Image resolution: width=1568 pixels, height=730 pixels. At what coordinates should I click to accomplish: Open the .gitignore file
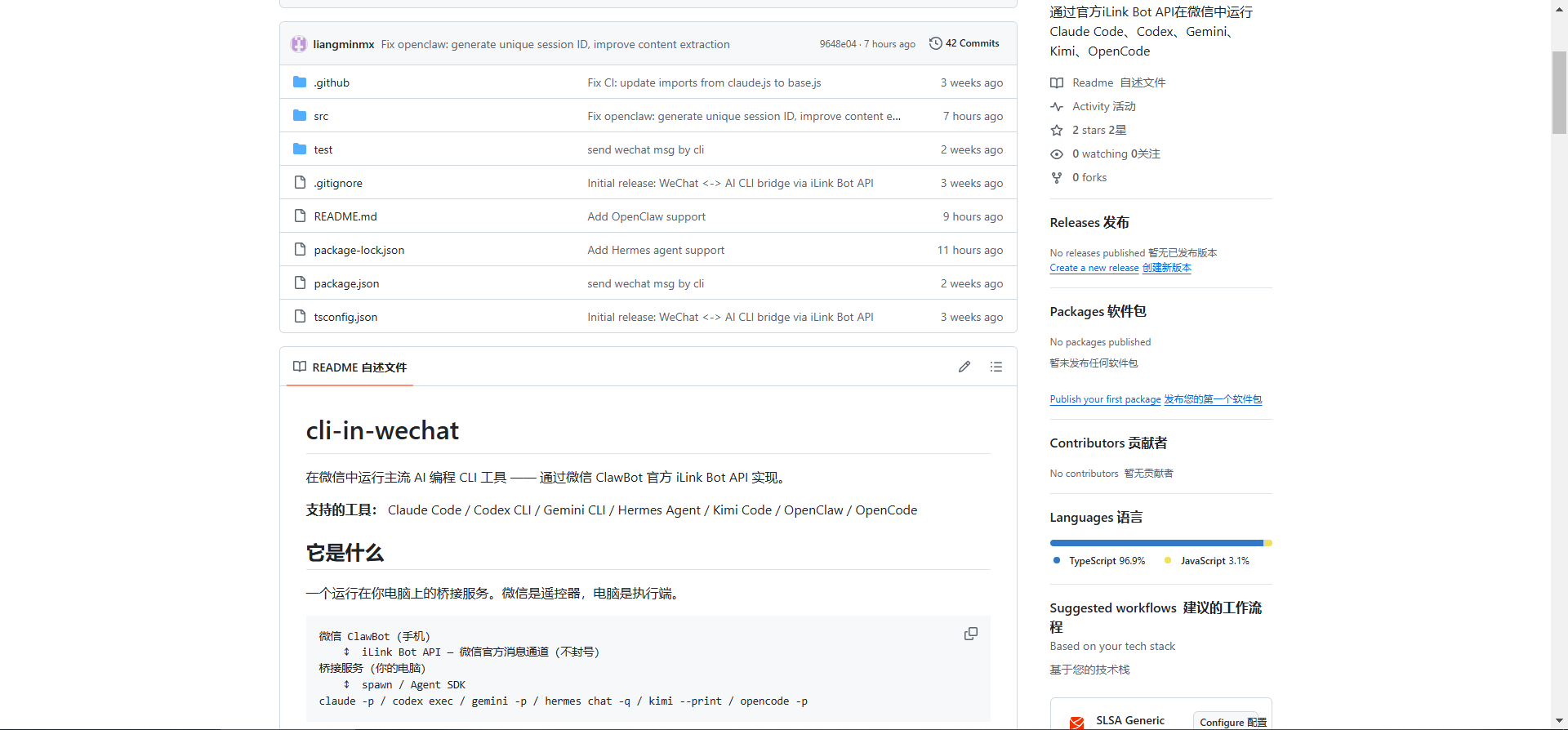[338, 183]
